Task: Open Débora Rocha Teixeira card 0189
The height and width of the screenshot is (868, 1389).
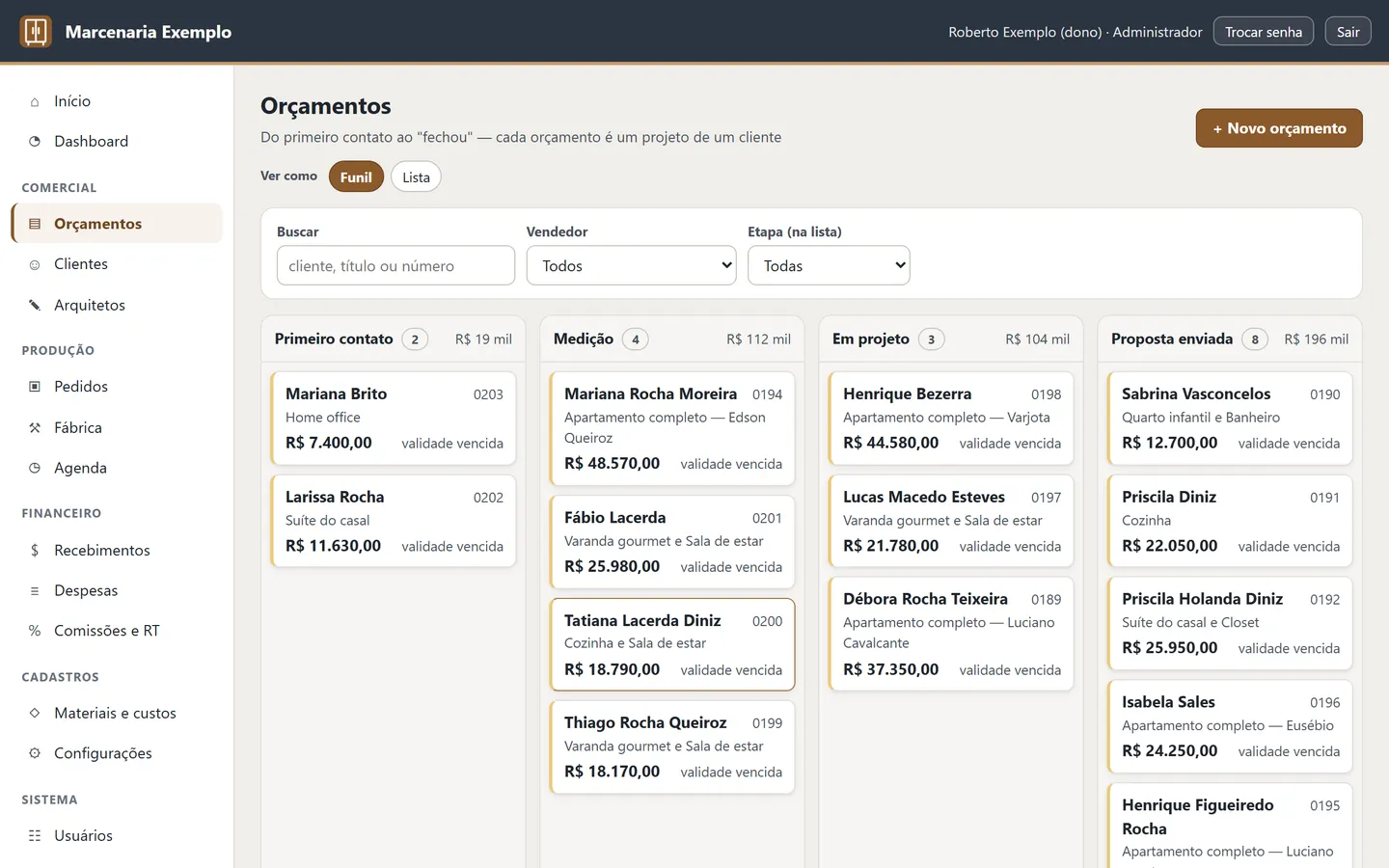Action: click(951, 635)
